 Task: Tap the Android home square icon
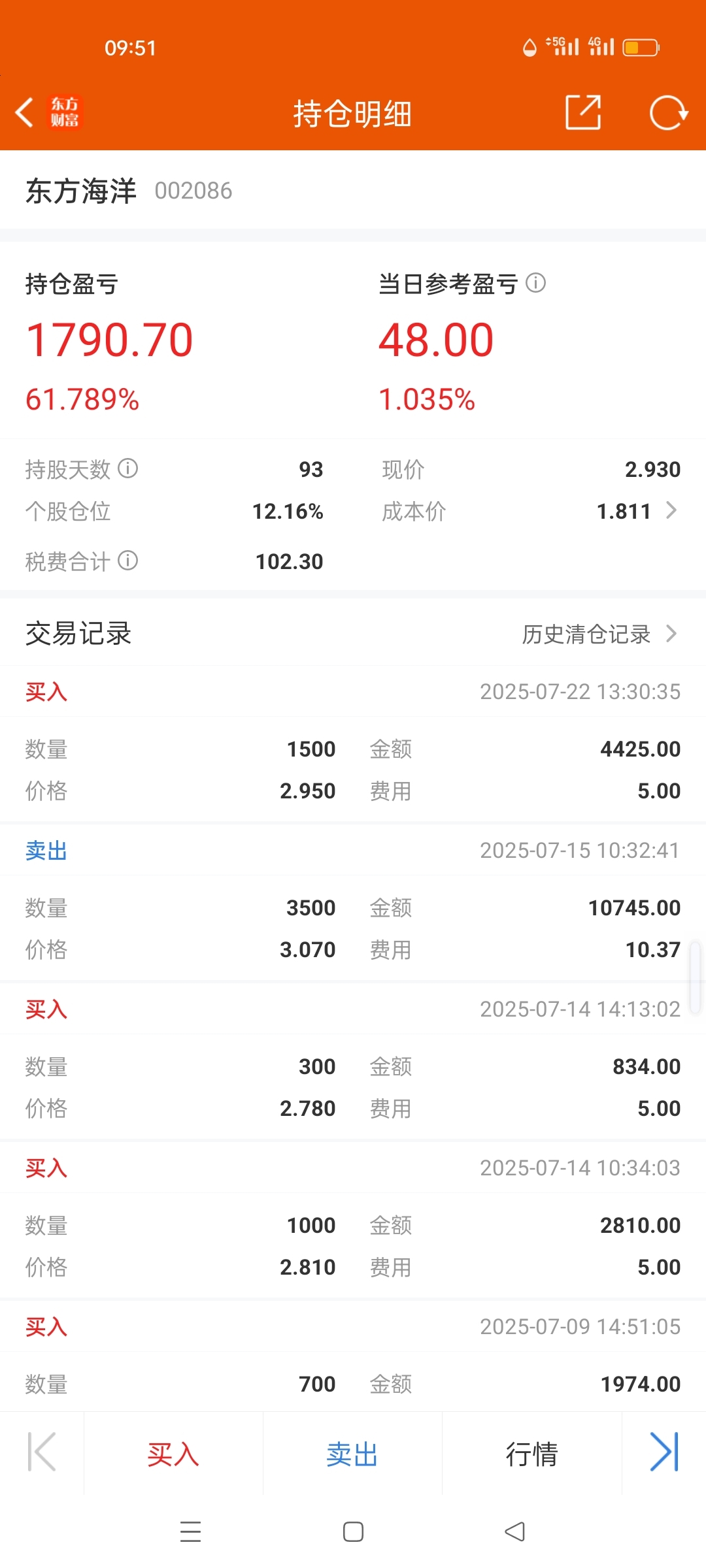[x=353, y=1532]
